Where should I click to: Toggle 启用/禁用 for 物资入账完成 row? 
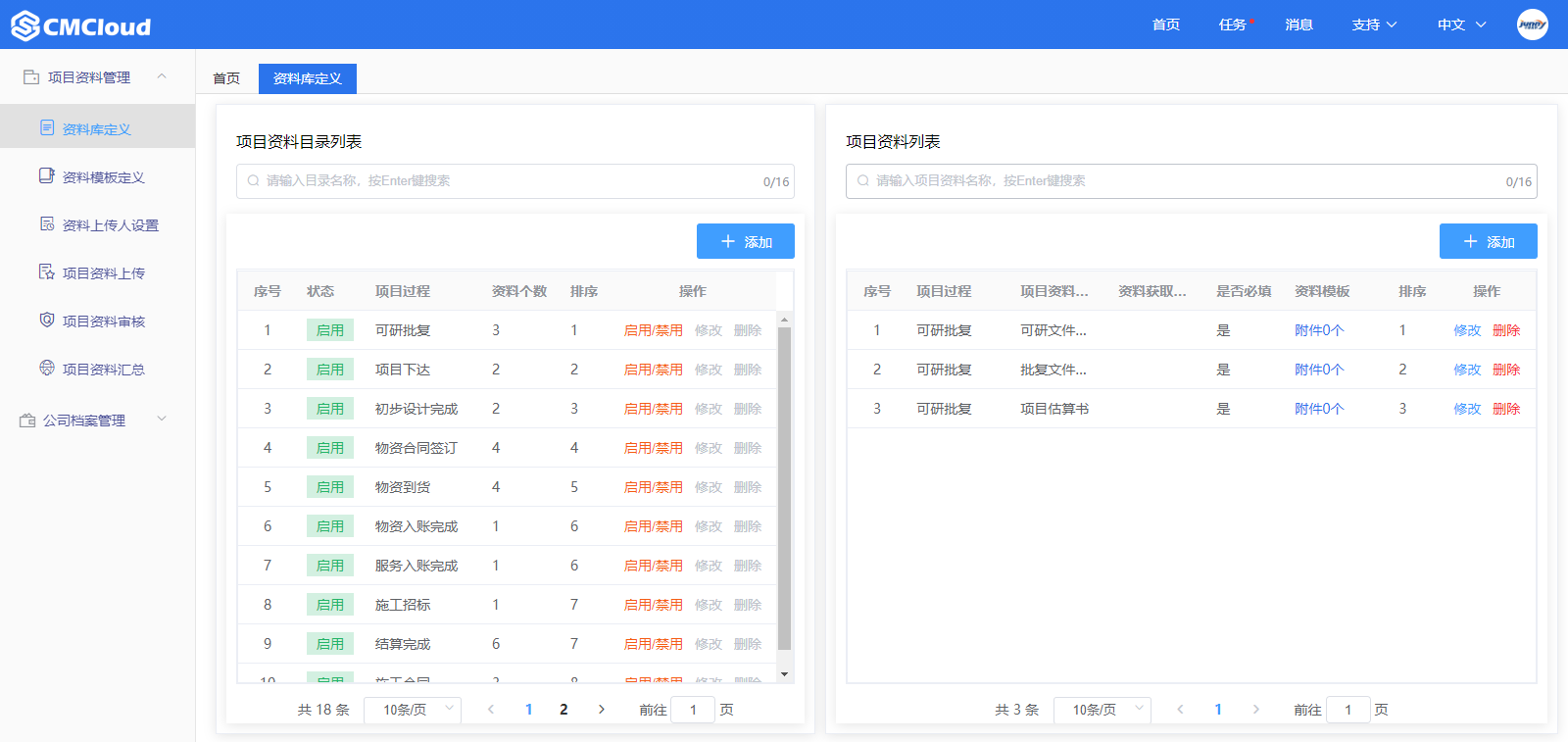click(x=654, y=526)
